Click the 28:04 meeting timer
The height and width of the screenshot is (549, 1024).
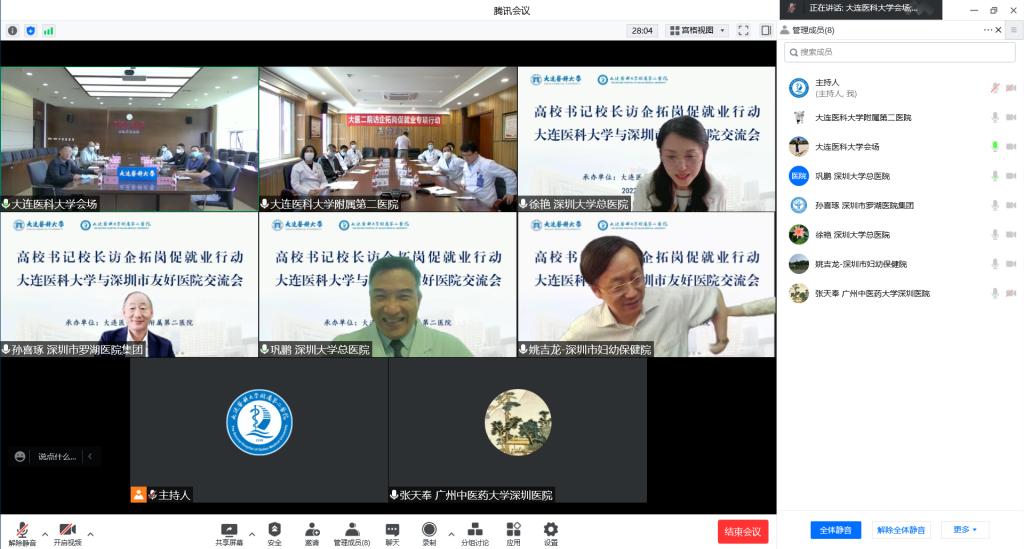click(642, 31)
